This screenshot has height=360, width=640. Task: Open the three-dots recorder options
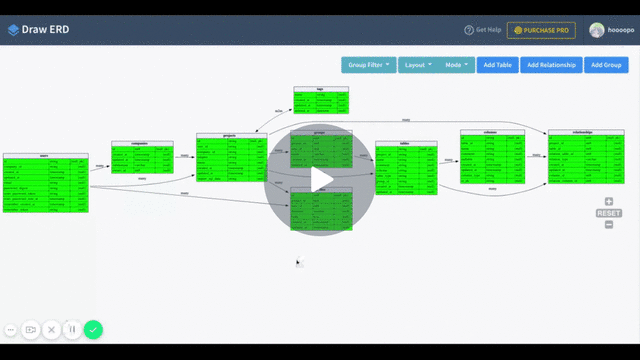pyautogui.click(x=11, y=330)
